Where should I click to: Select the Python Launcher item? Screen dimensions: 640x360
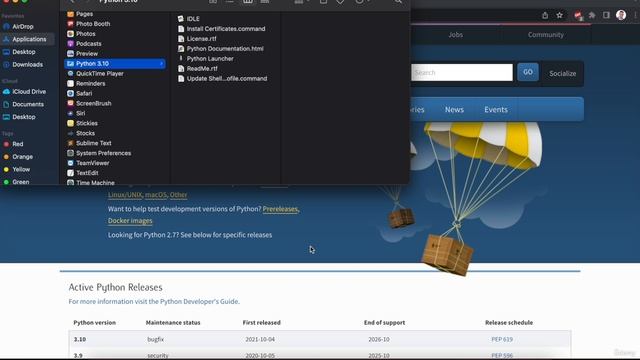coord(206,58)
